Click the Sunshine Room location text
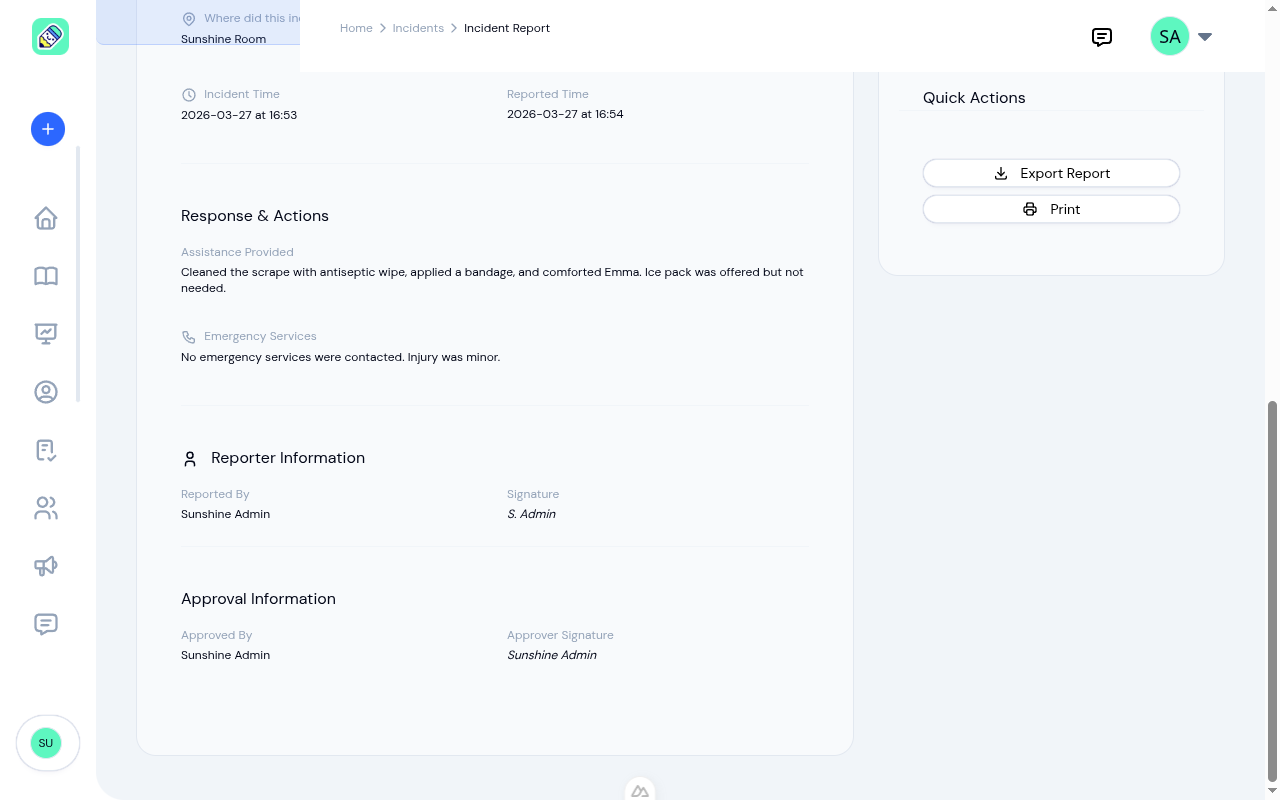The height and width of the screenshot is (800, 1280). 223,39
